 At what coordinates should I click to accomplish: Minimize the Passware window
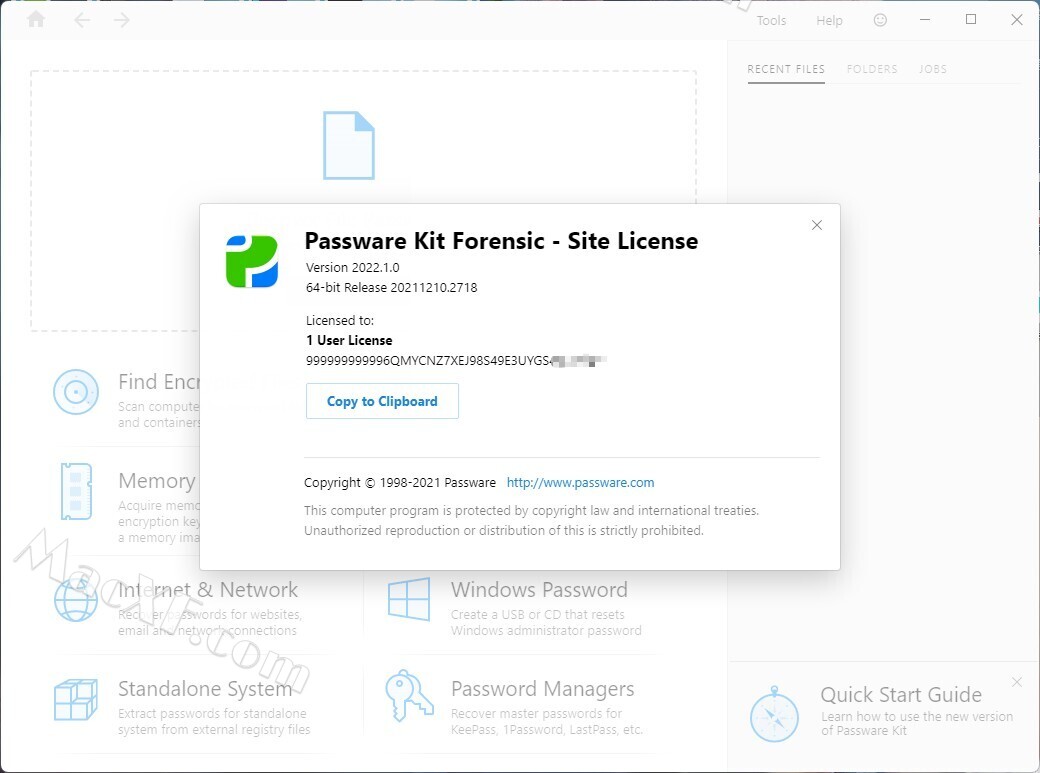(x=925, y=20)
